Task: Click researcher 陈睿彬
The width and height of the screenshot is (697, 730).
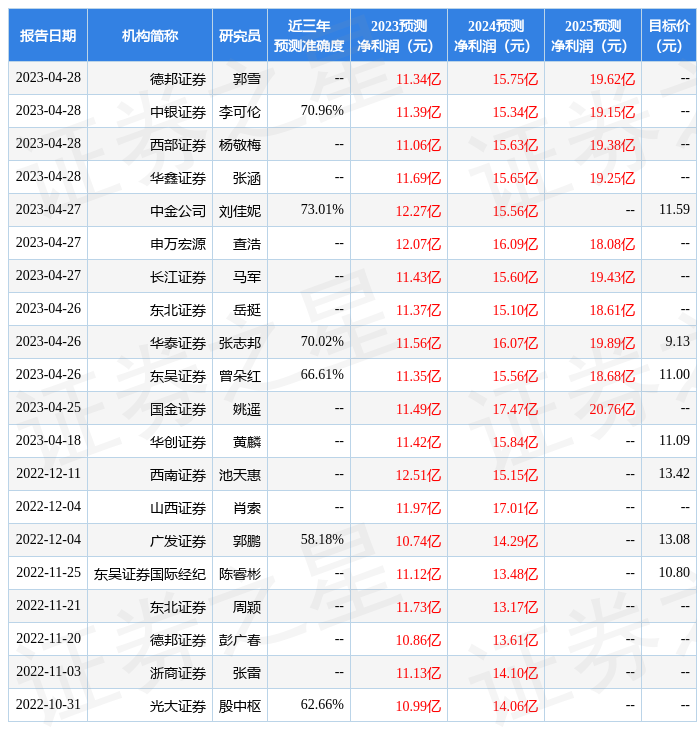Action: 240,574
